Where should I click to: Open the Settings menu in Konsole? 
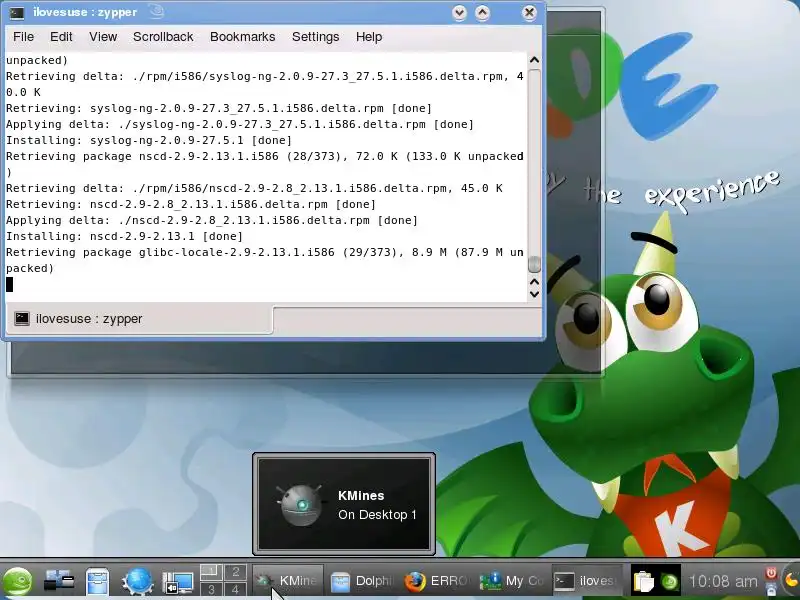pos(315,37)
